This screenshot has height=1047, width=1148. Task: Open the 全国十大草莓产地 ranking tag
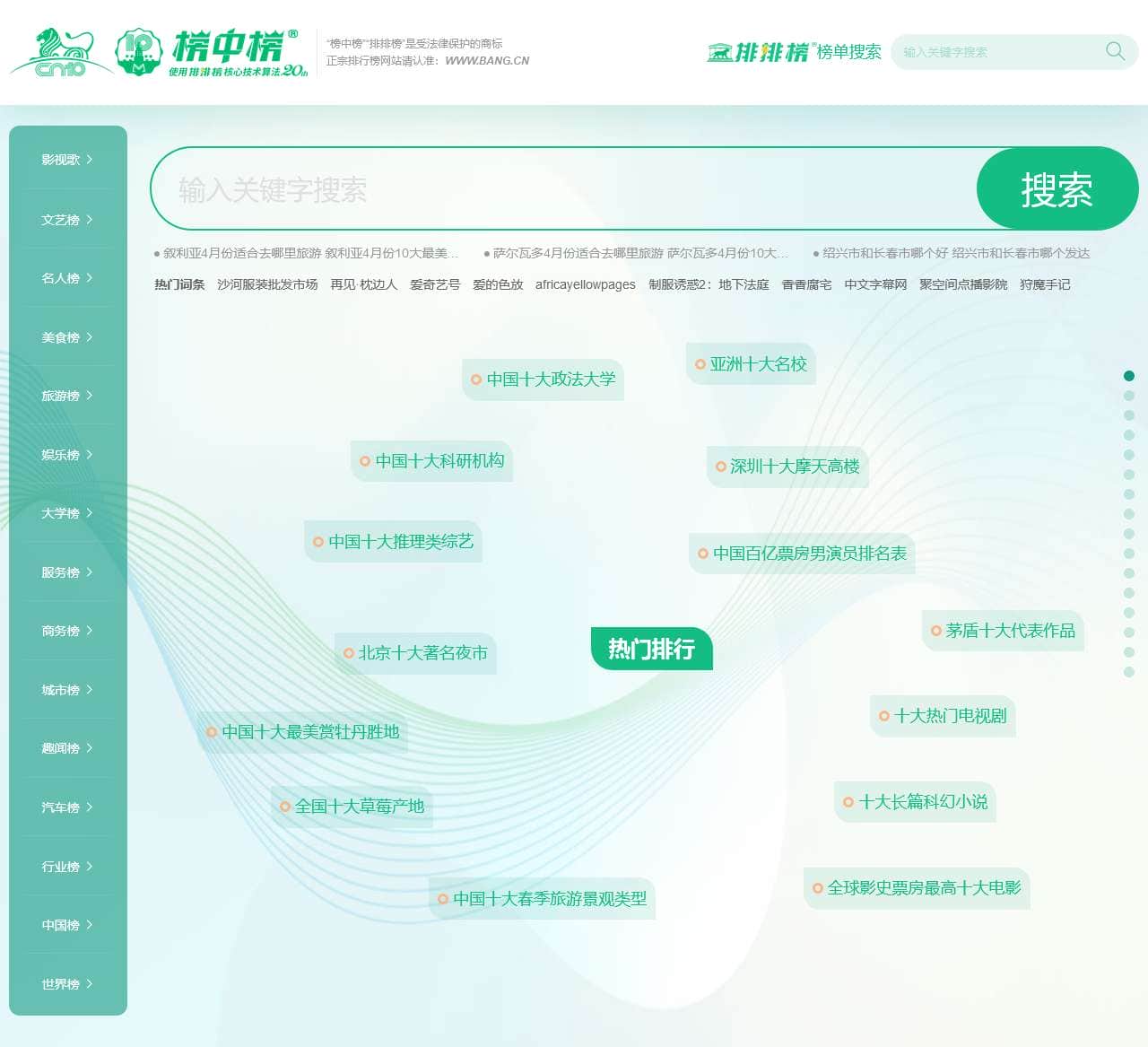point(352,807)
